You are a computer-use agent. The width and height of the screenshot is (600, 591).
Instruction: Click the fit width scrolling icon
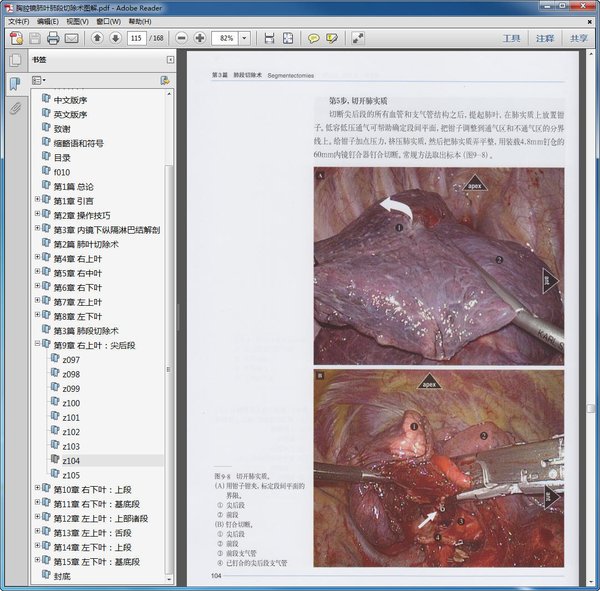pos(269,38)
